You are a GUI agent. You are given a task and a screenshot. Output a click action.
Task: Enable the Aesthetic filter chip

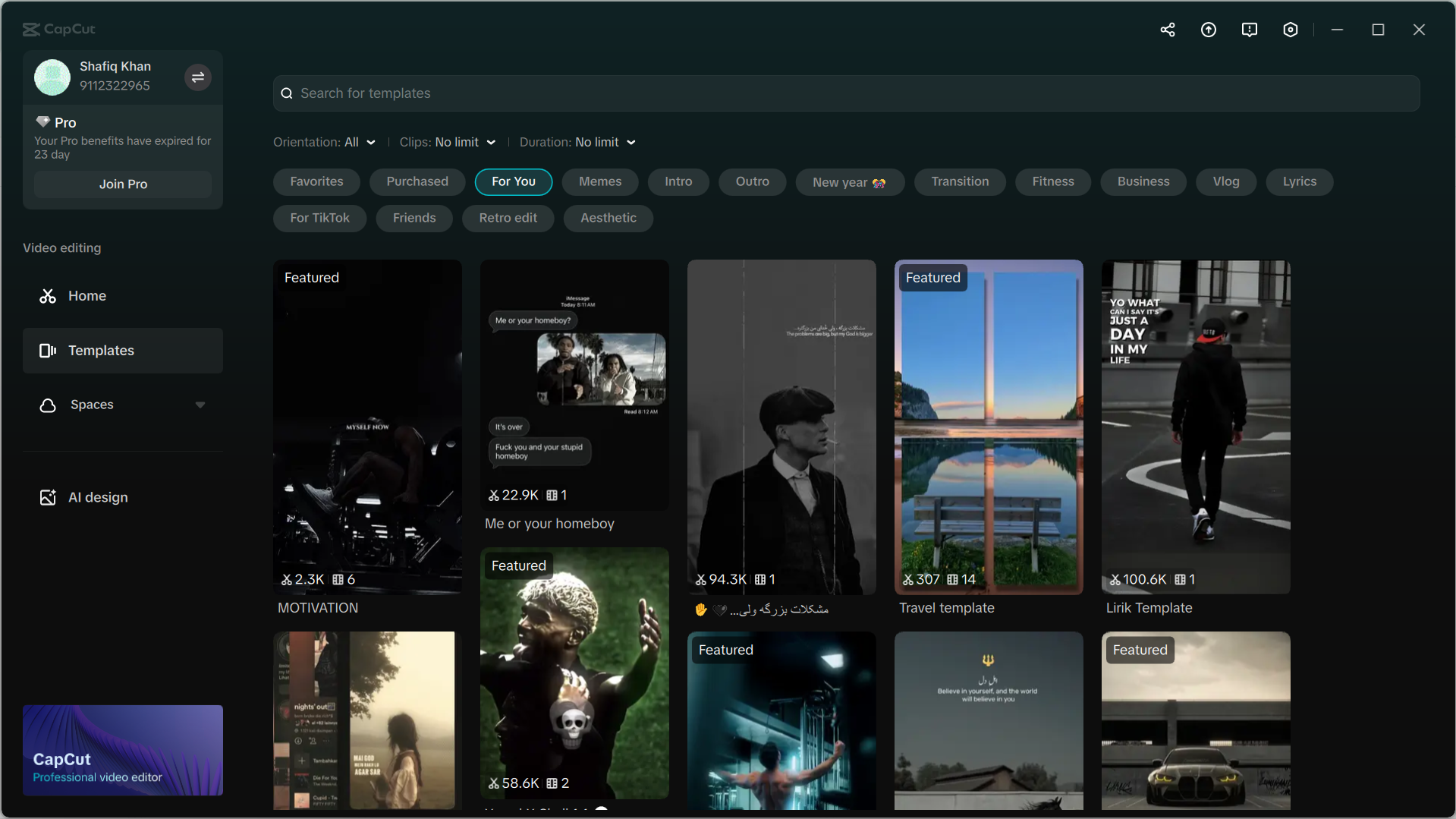coord(608,218)
